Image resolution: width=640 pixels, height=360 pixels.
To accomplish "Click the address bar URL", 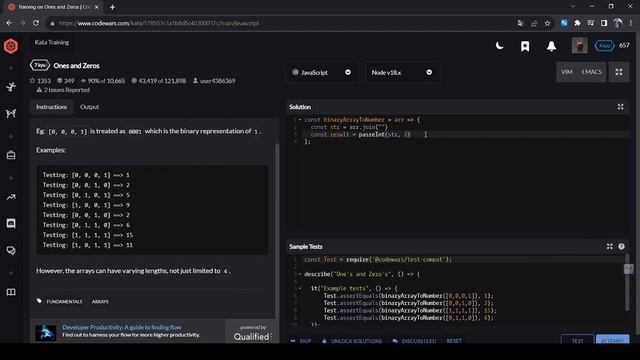I will click(159, 23).
